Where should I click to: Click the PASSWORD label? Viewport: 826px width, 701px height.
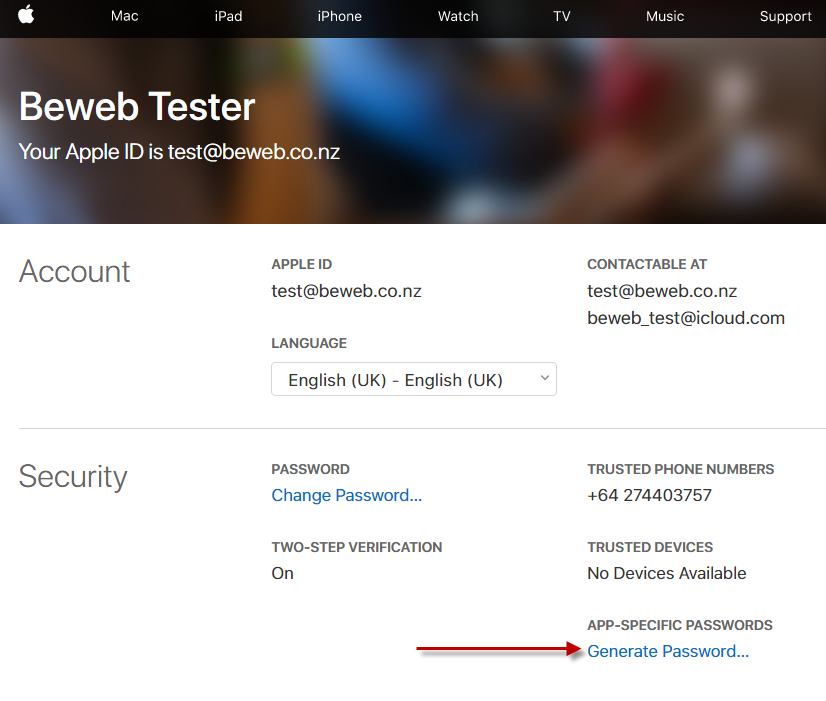click(x=310, y=469)
